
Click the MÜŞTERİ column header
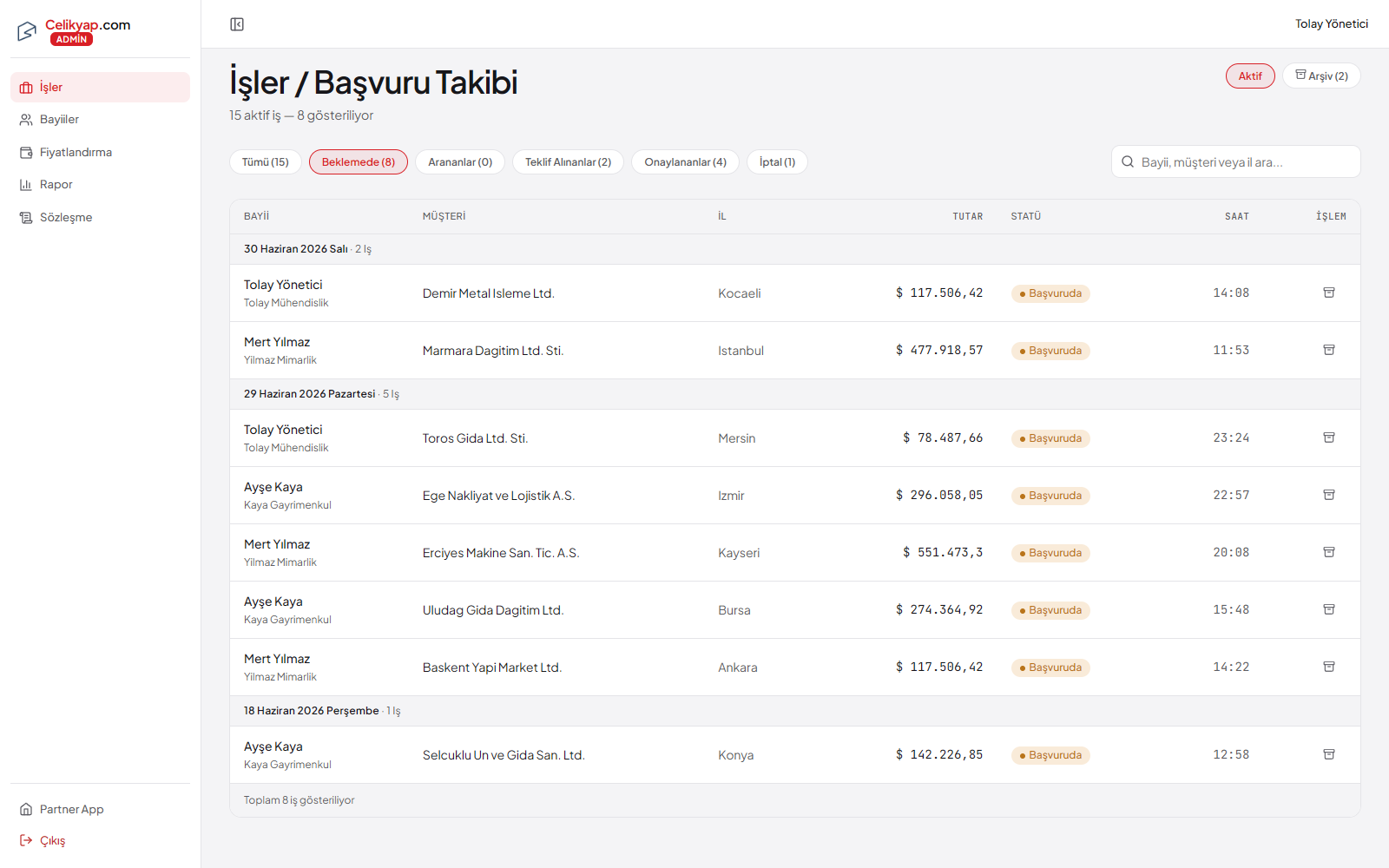444,216
